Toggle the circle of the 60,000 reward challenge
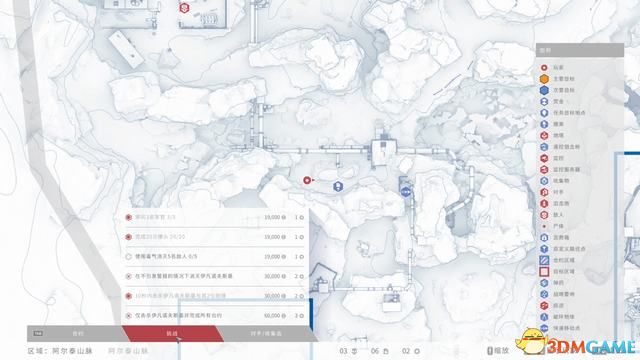640x360 pixels. (x=129, y=316)
